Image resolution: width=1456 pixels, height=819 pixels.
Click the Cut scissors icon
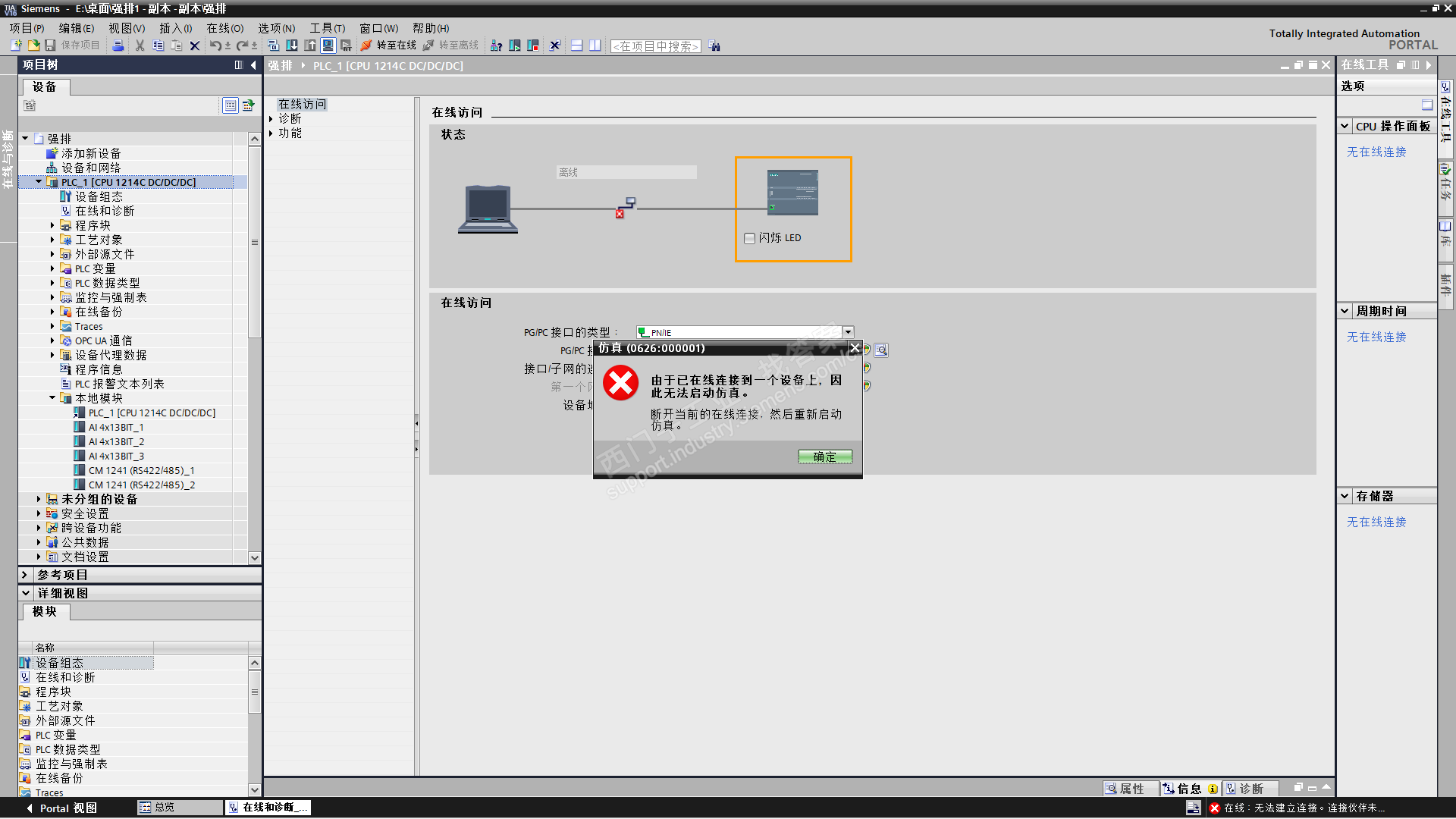click(x=140, y=46)
